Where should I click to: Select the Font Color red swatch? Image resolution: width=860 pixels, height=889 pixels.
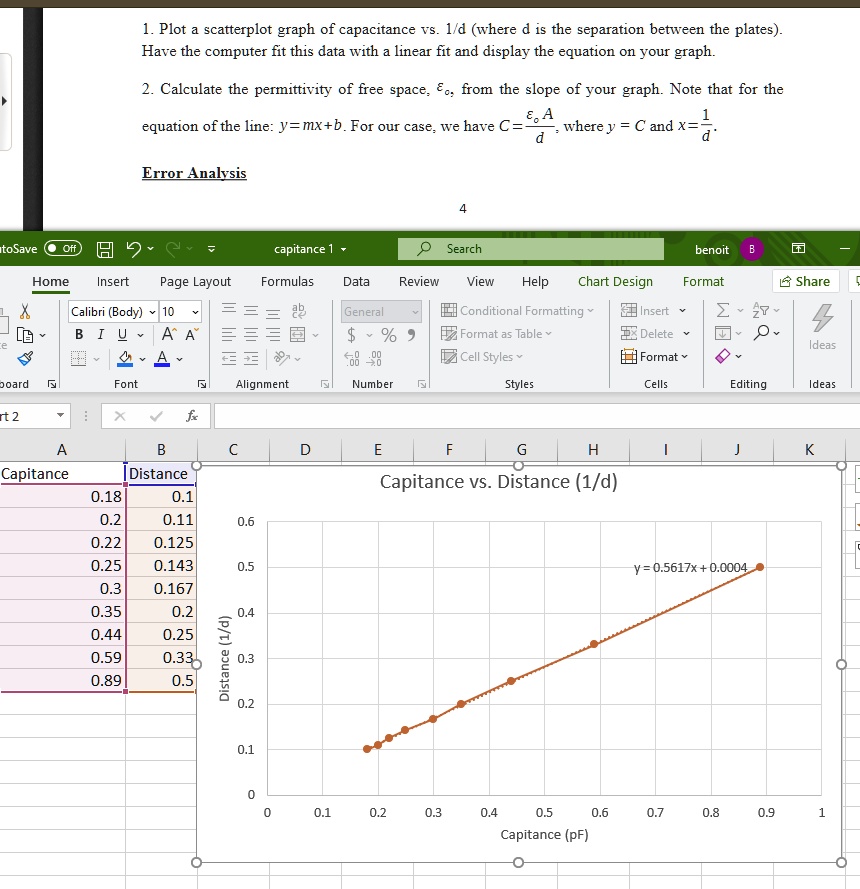point(161,360)
